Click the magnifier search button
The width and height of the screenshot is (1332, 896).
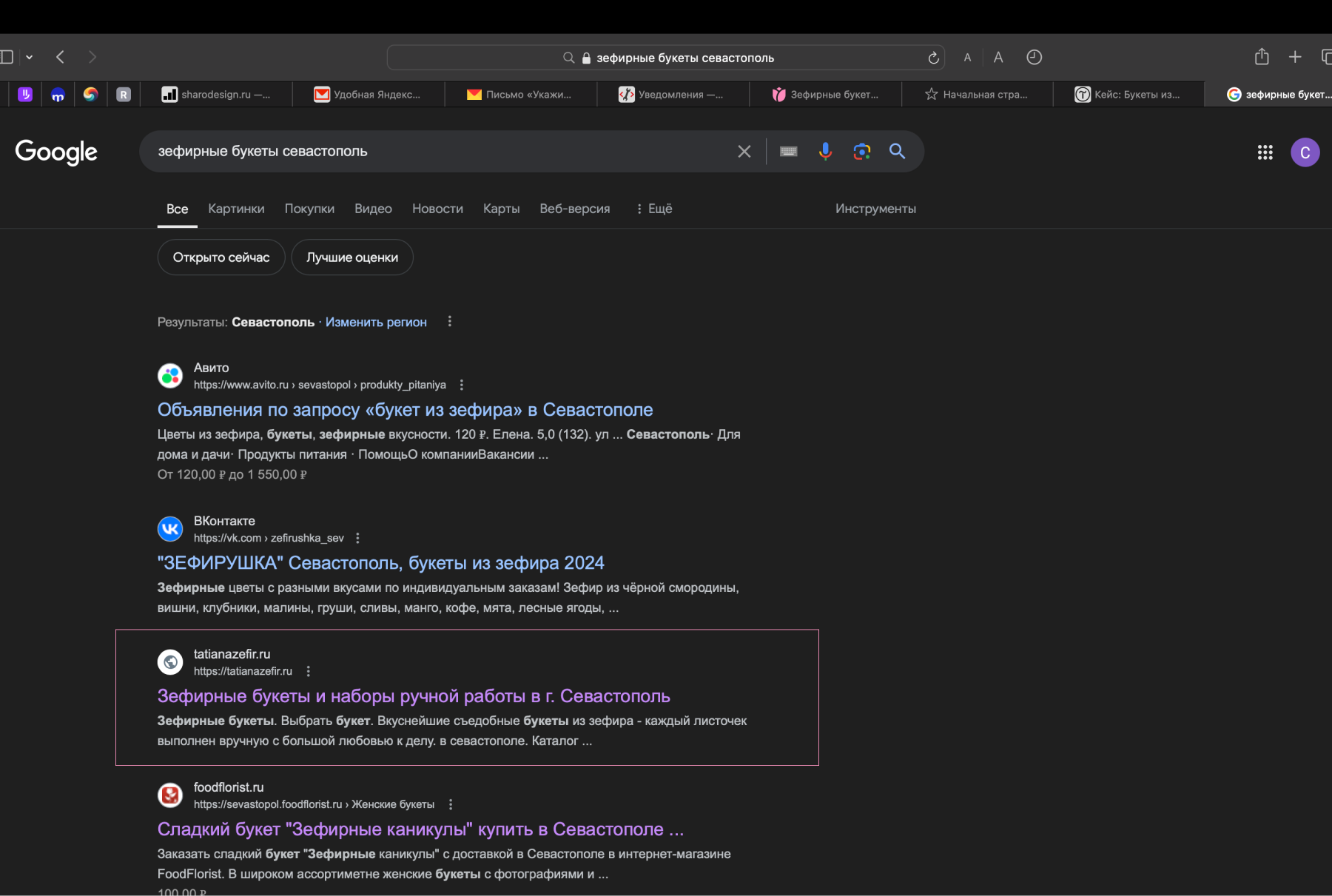pyautogui.click(x=897, y=152)
